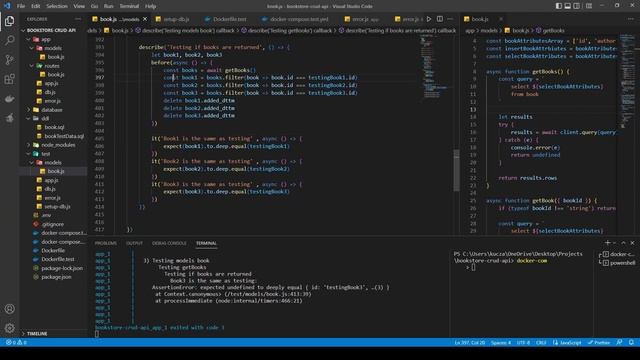Open Source Control view in activity bar

point(9,60)
